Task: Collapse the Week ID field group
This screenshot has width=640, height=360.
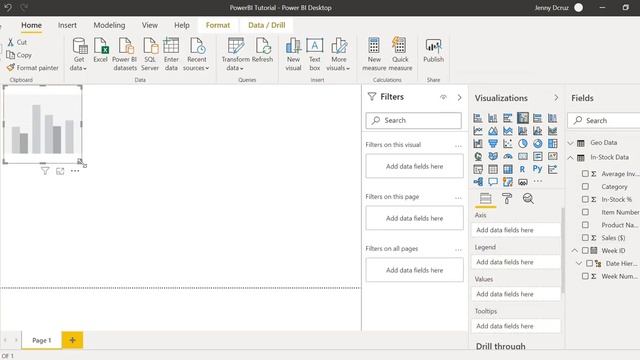Action: (575, 250)
